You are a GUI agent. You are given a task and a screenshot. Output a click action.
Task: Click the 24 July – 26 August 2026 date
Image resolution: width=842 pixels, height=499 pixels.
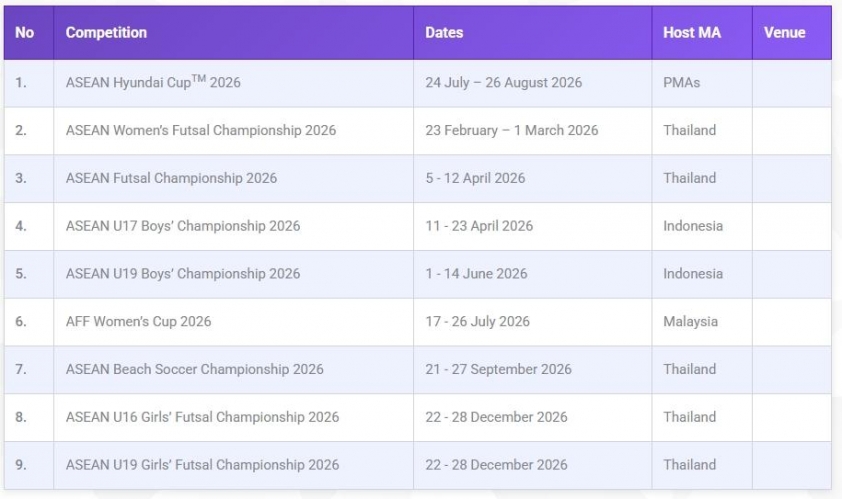point(503,82)
